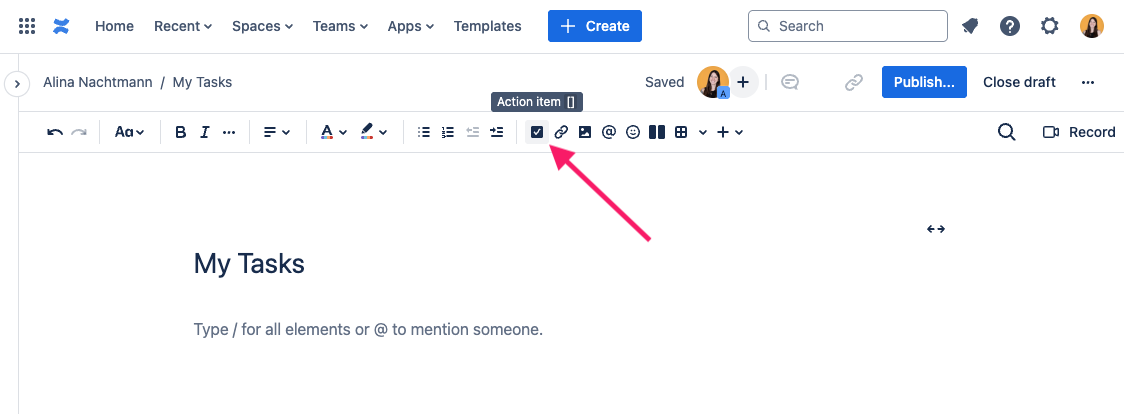Create a numbered list
Screen dimensions: 1124x414
click(448, 132)
